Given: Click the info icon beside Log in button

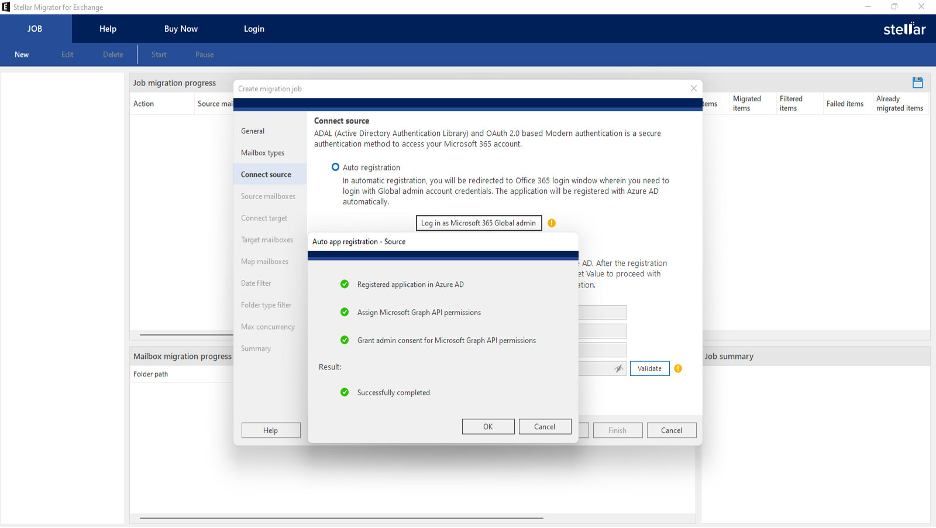Looking at the screenshot, I should [552, 223].
